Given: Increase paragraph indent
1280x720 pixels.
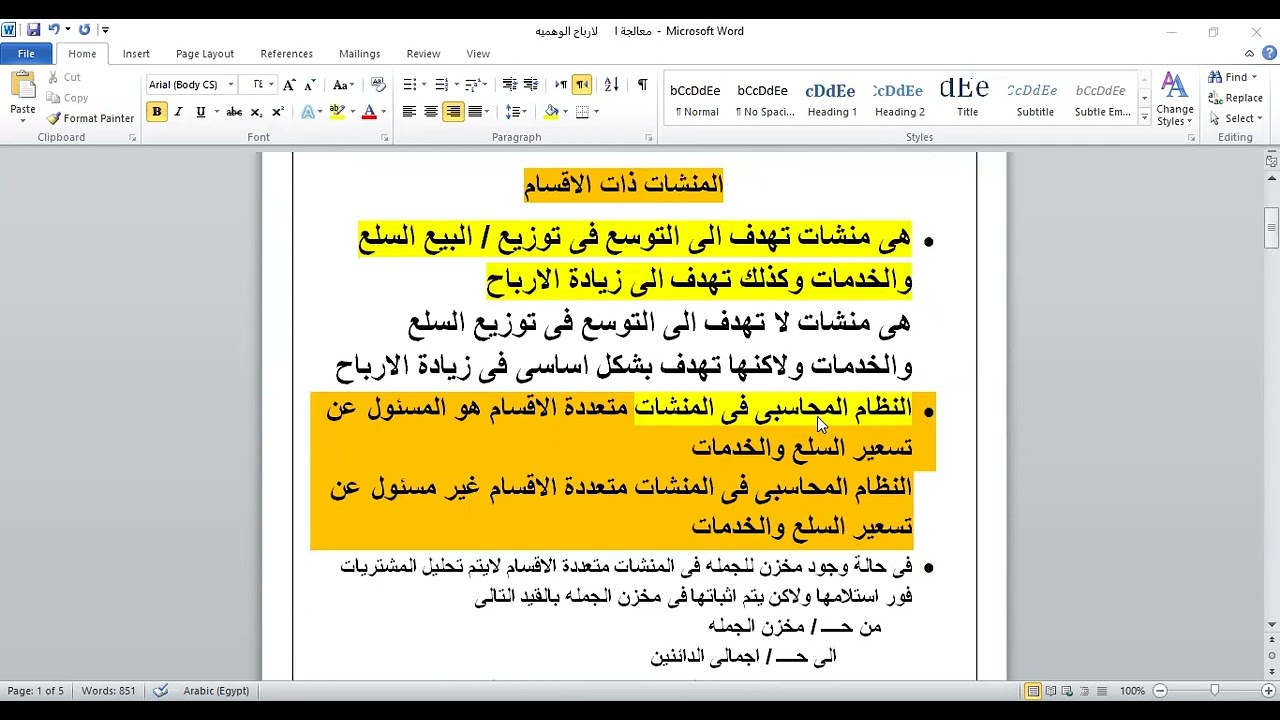Looking at the screenshot, I should 531,85.
